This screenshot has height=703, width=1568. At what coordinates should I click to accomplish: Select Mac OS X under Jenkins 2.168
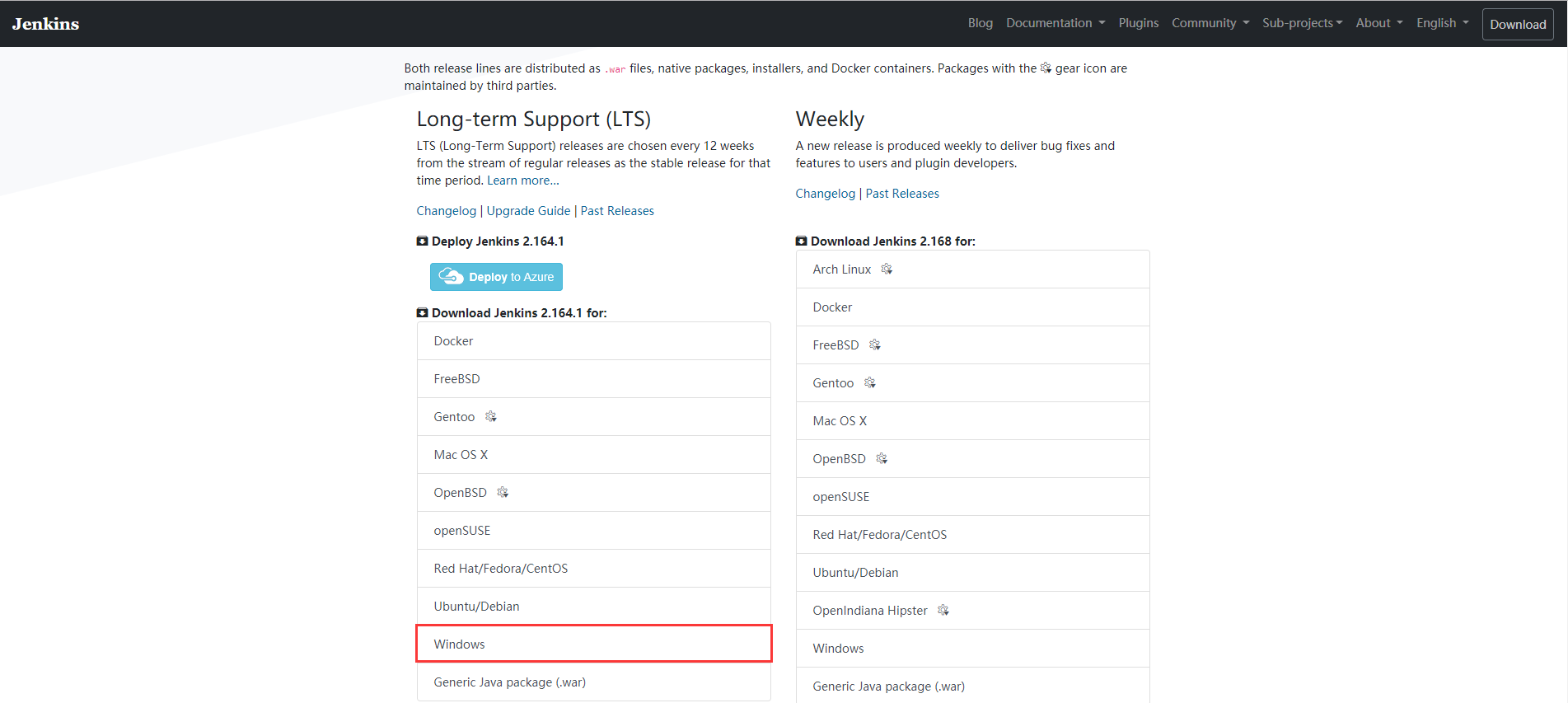(973, 421)
